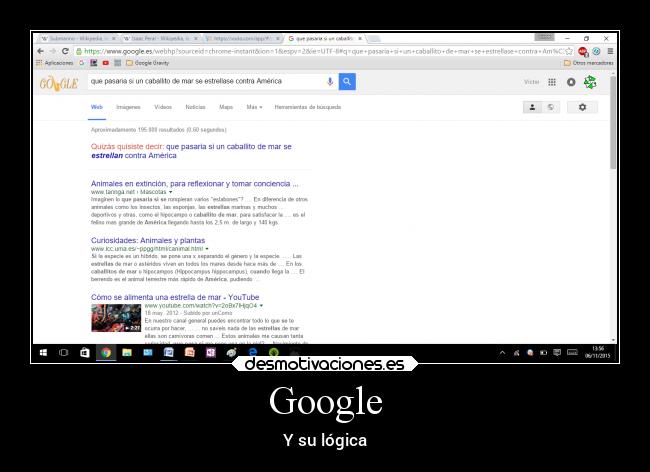Switch to the Isaac Peral Wikipedia tab
This screenshot has height=472, width=650.
[x=160, y=39]
